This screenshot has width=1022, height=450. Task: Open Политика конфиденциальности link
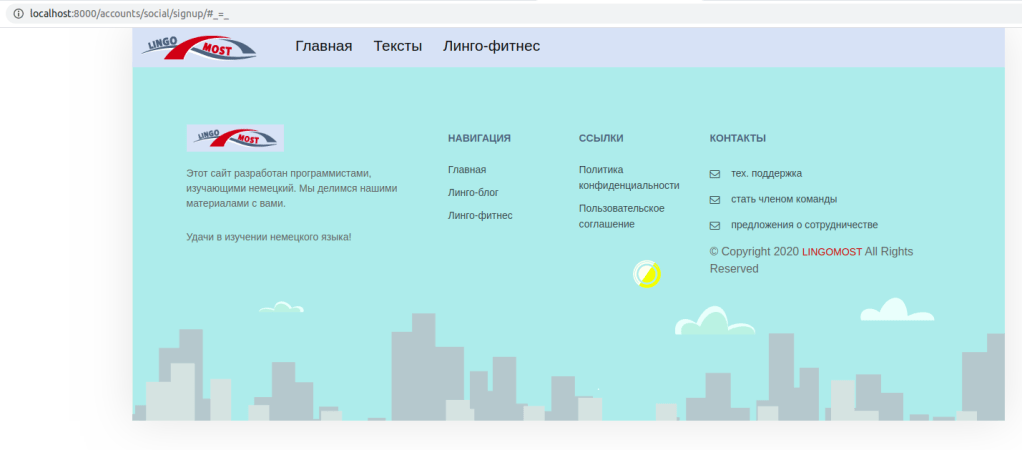point(628,177)
